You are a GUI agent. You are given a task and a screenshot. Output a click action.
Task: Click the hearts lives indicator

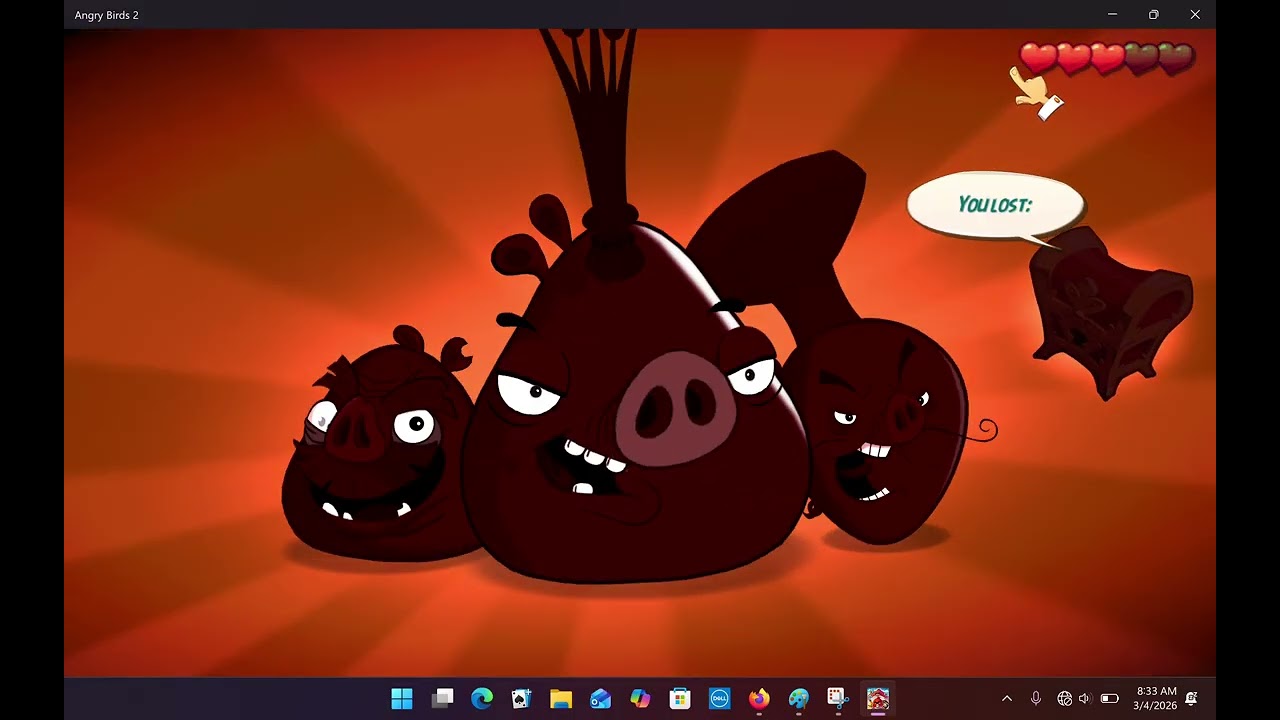1107,58
